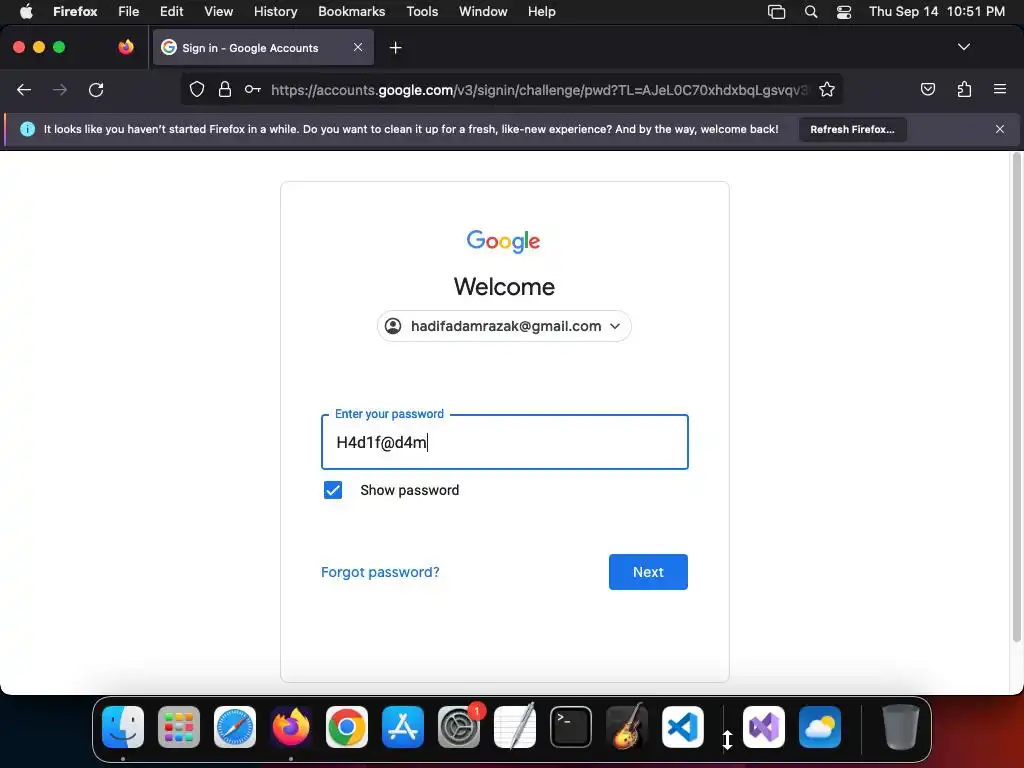Open the Apple menu

tap(25, 11)
